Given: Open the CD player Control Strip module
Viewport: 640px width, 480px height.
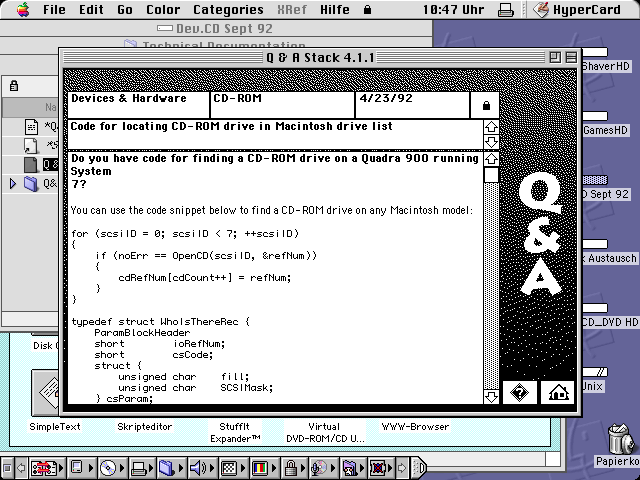Looking at the screenshot, I should point(112,468).
